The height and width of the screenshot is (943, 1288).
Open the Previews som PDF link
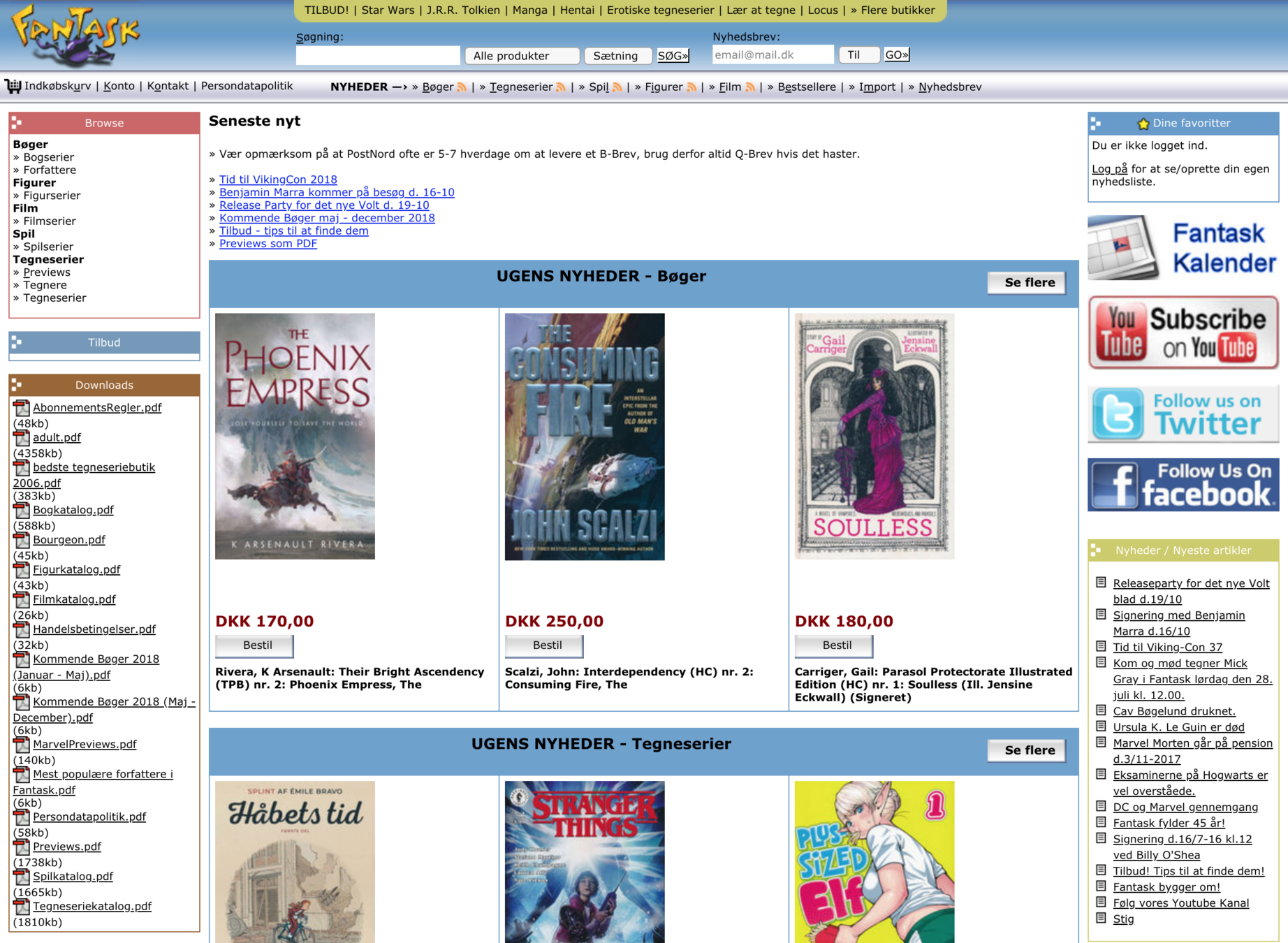coord(268,243)
